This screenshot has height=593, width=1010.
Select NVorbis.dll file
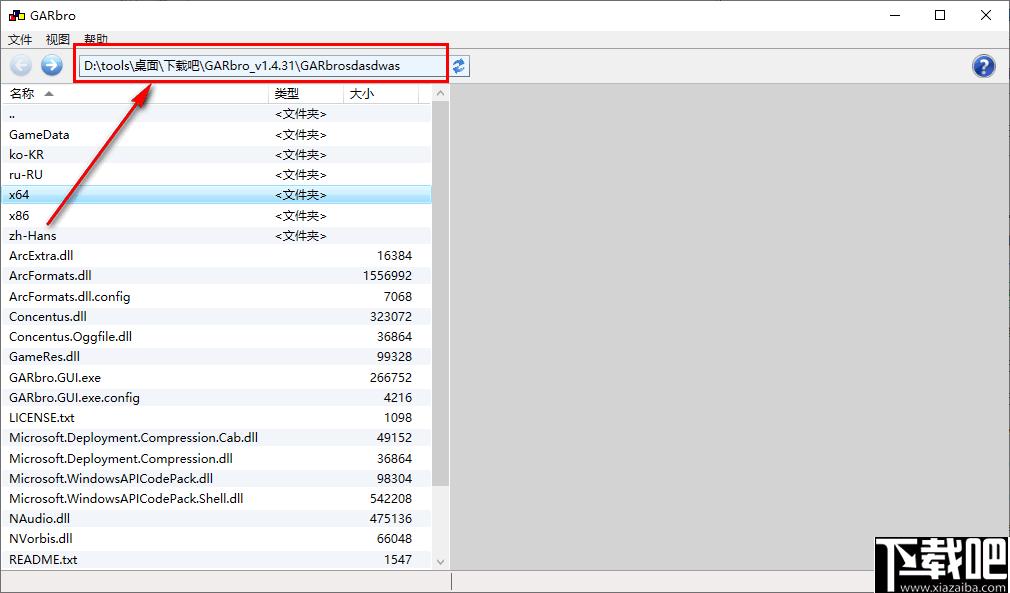click(215, 538)
